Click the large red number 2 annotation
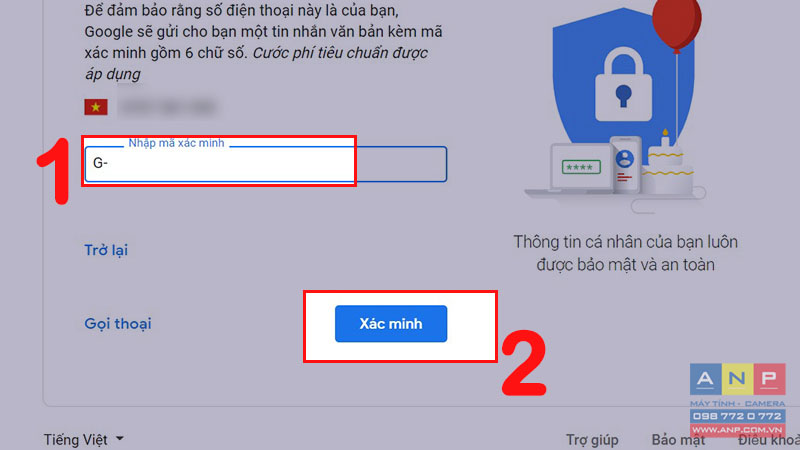This screenshot has height=450, width=800. coord(524,362)
